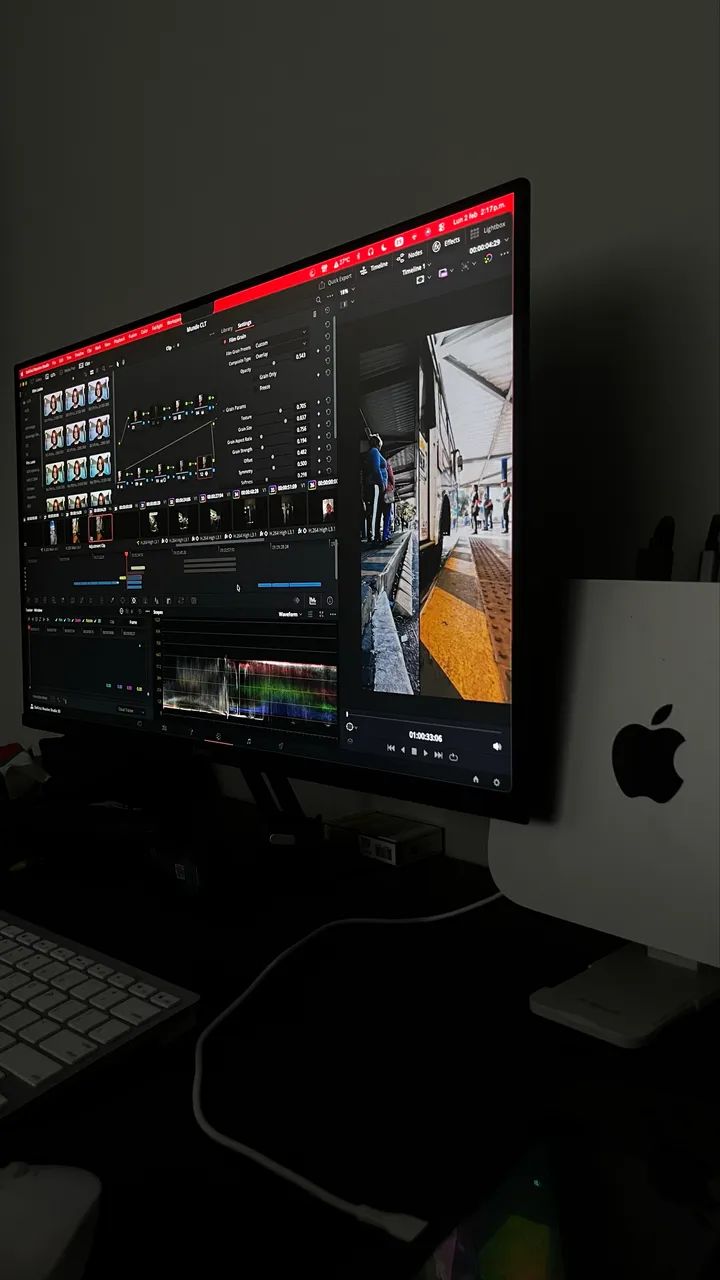Click the color wheel viewer icon
This screenshot has height=1280, width=720.
[488, 258]
